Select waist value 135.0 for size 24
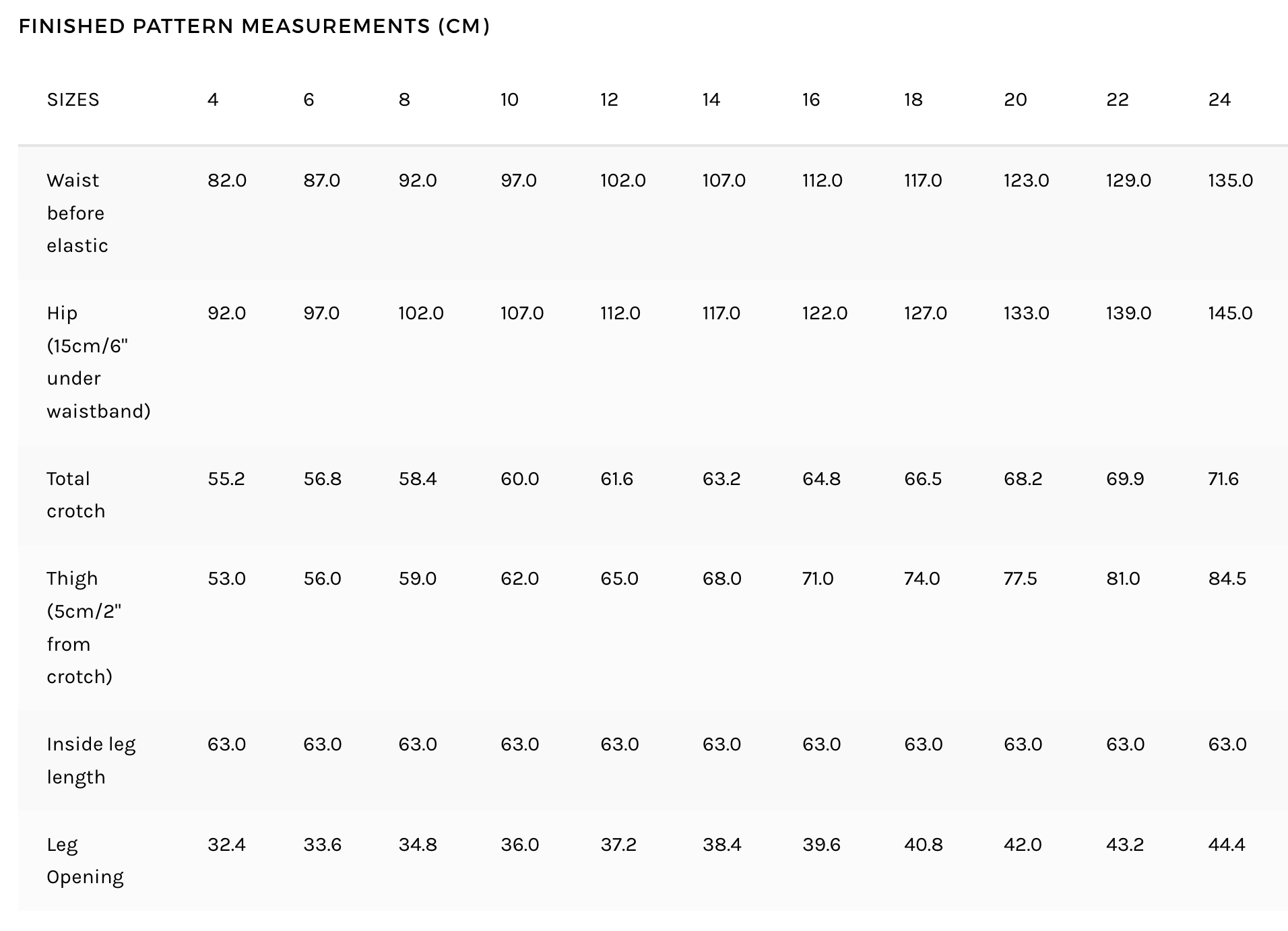Screen dimensions: 1288x931 pos(1230,181)
